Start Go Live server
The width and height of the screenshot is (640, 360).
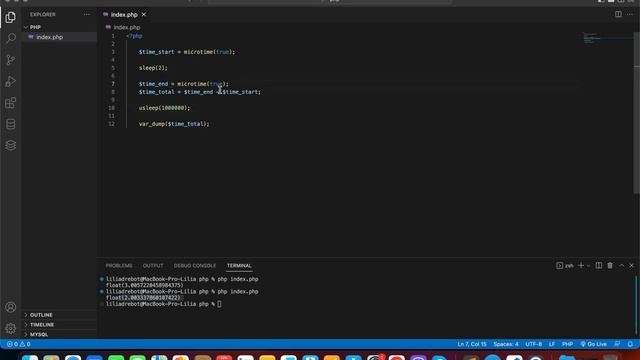click(x=593, y=344)
